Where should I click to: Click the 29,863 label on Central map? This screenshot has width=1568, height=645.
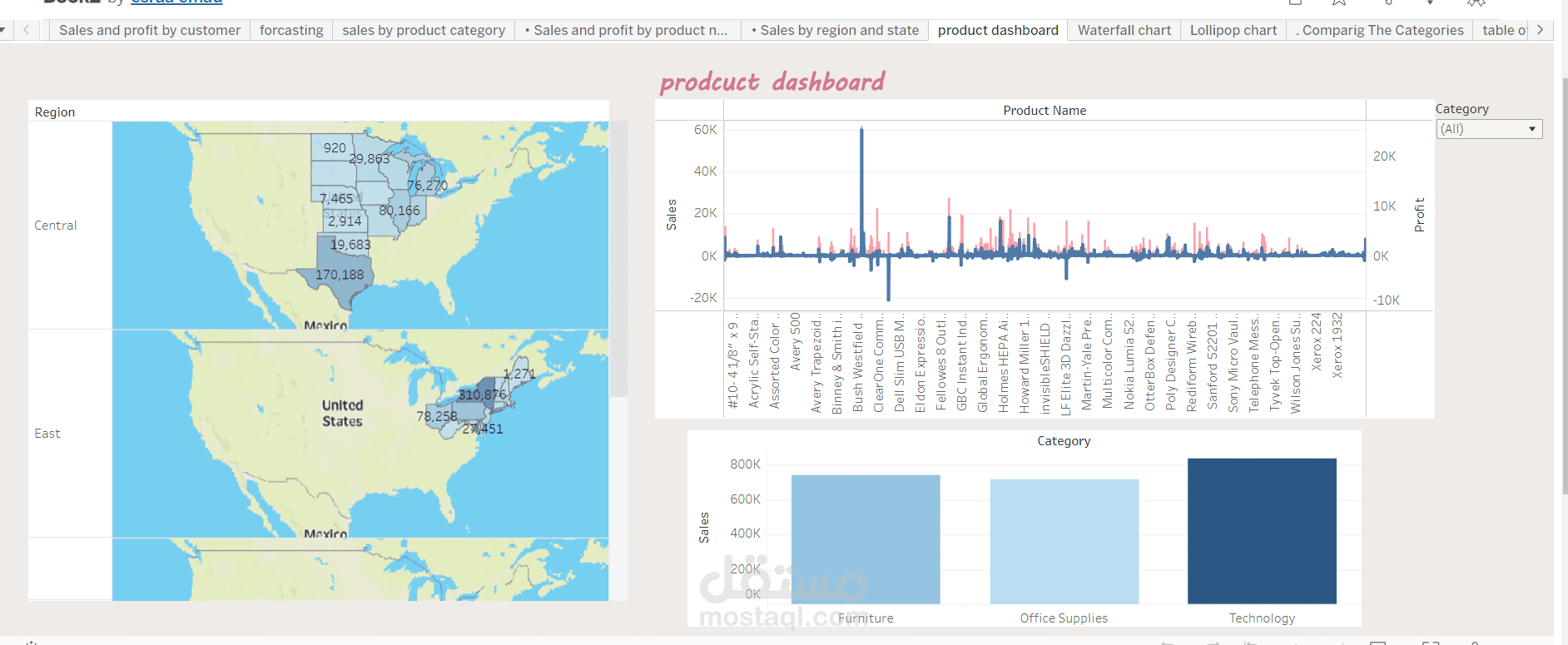point(369,159)
